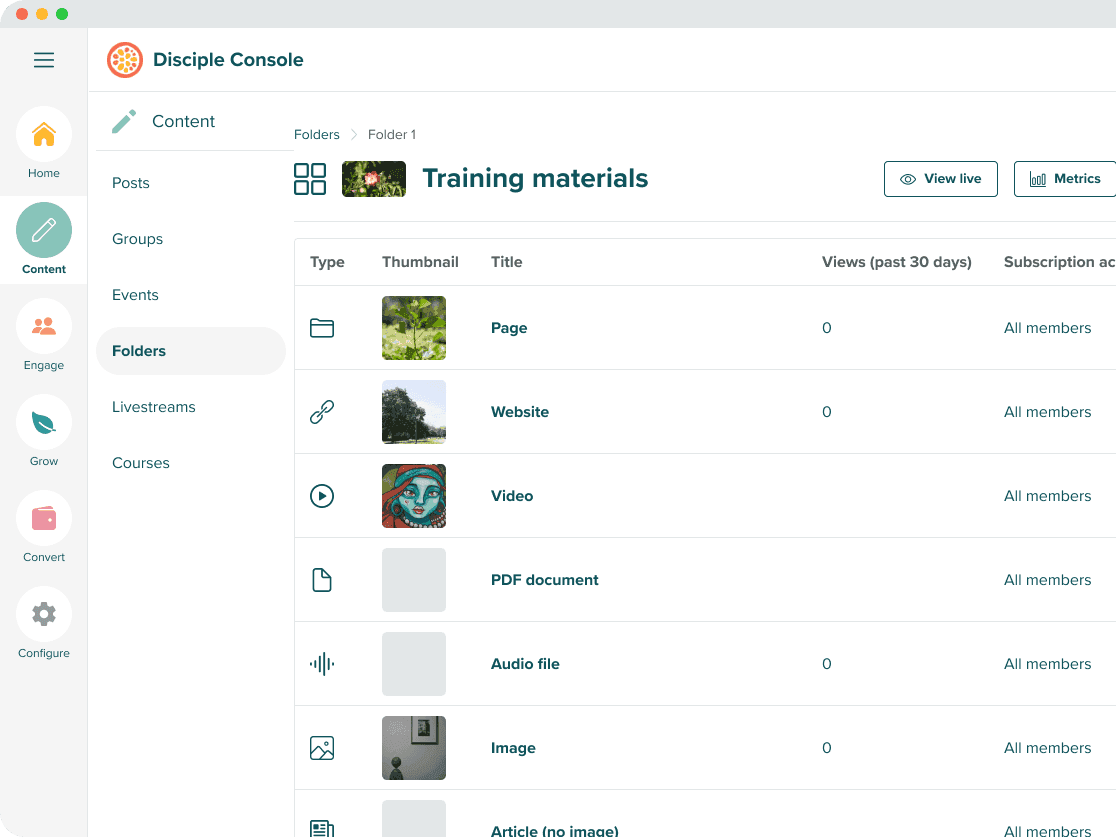Open the Metrics button
This screenshot has height=837, width=1116.
tap(1065, 179)
